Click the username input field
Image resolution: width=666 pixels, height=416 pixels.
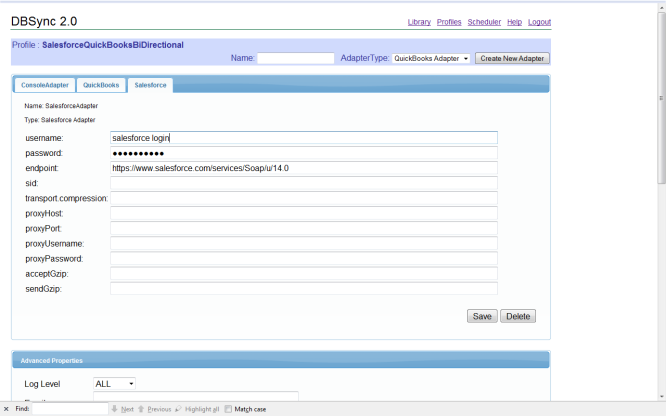click(x=303, y=138)
